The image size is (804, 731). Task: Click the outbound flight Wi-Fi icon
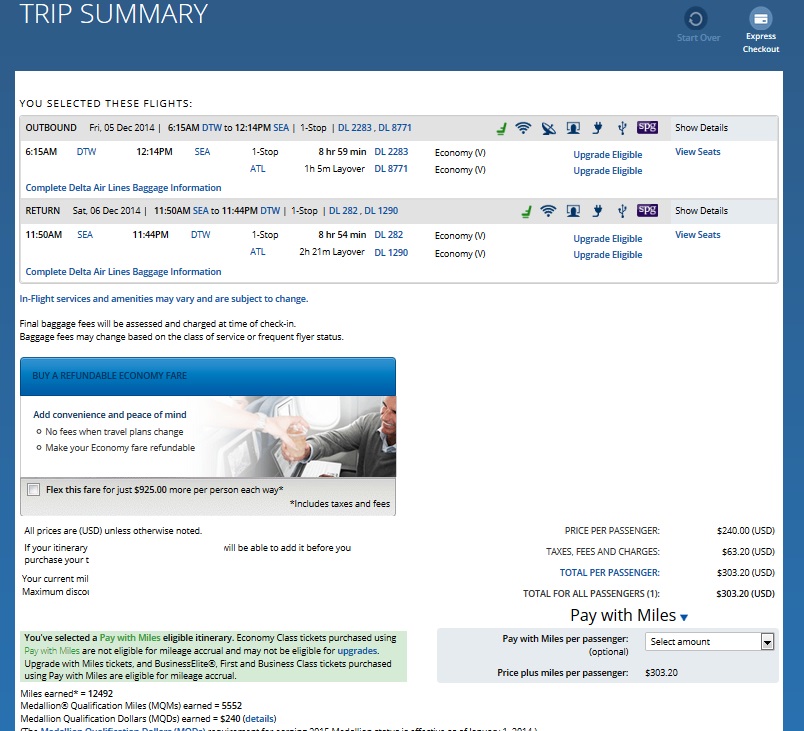click(522, 128)
